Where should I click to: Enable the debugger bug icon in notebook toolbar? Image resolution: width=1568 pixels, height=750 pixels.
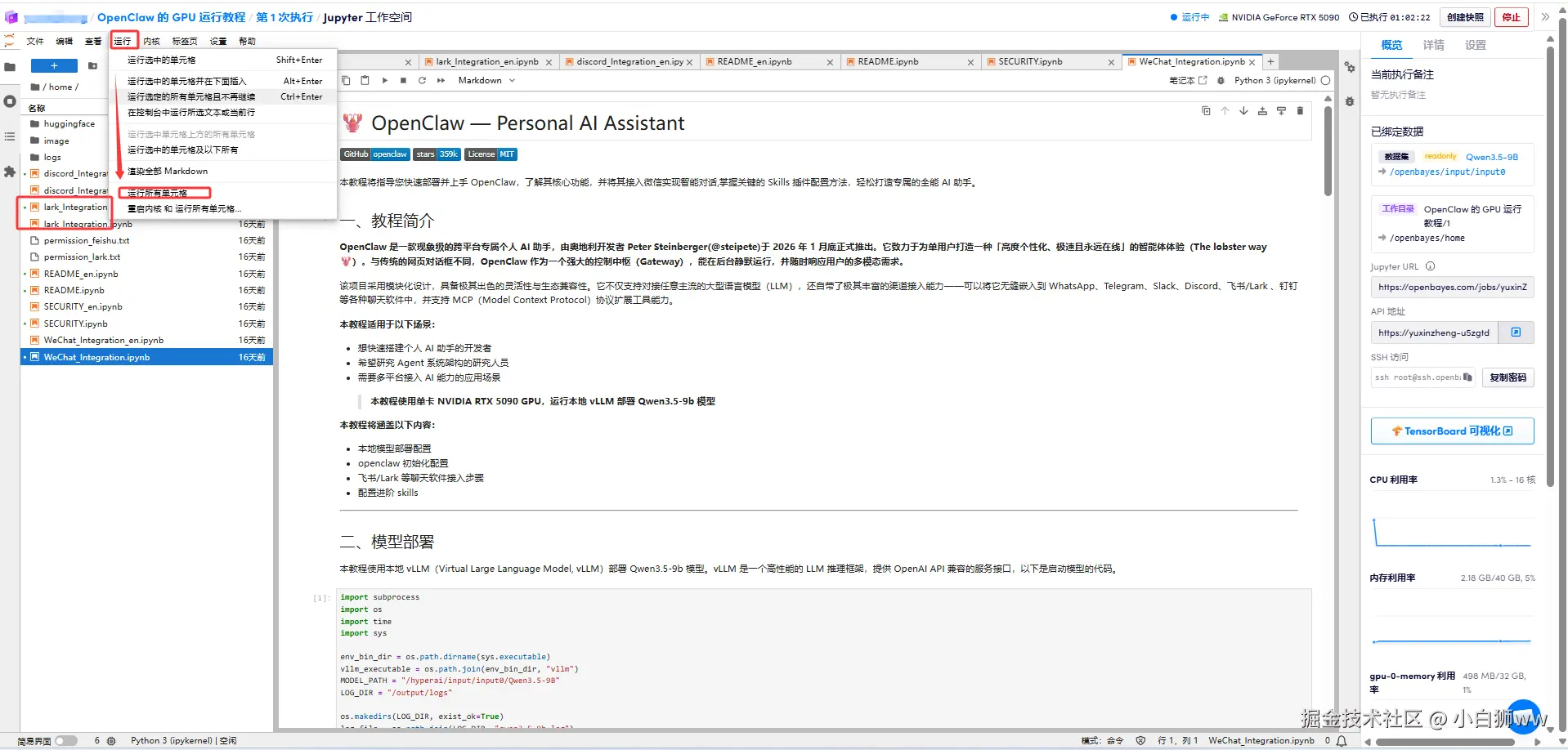(1221, 80)
